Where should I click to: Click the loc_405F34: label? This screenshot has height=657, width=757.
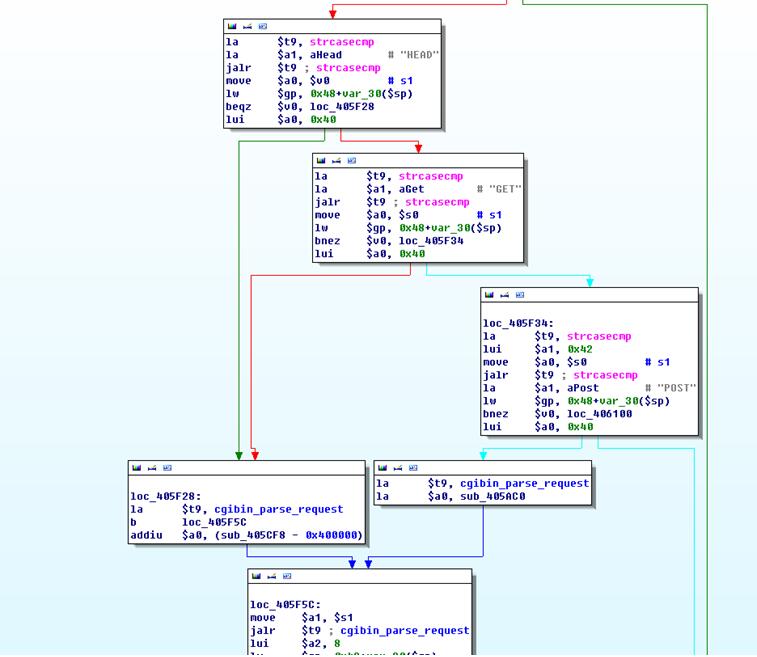518,323
